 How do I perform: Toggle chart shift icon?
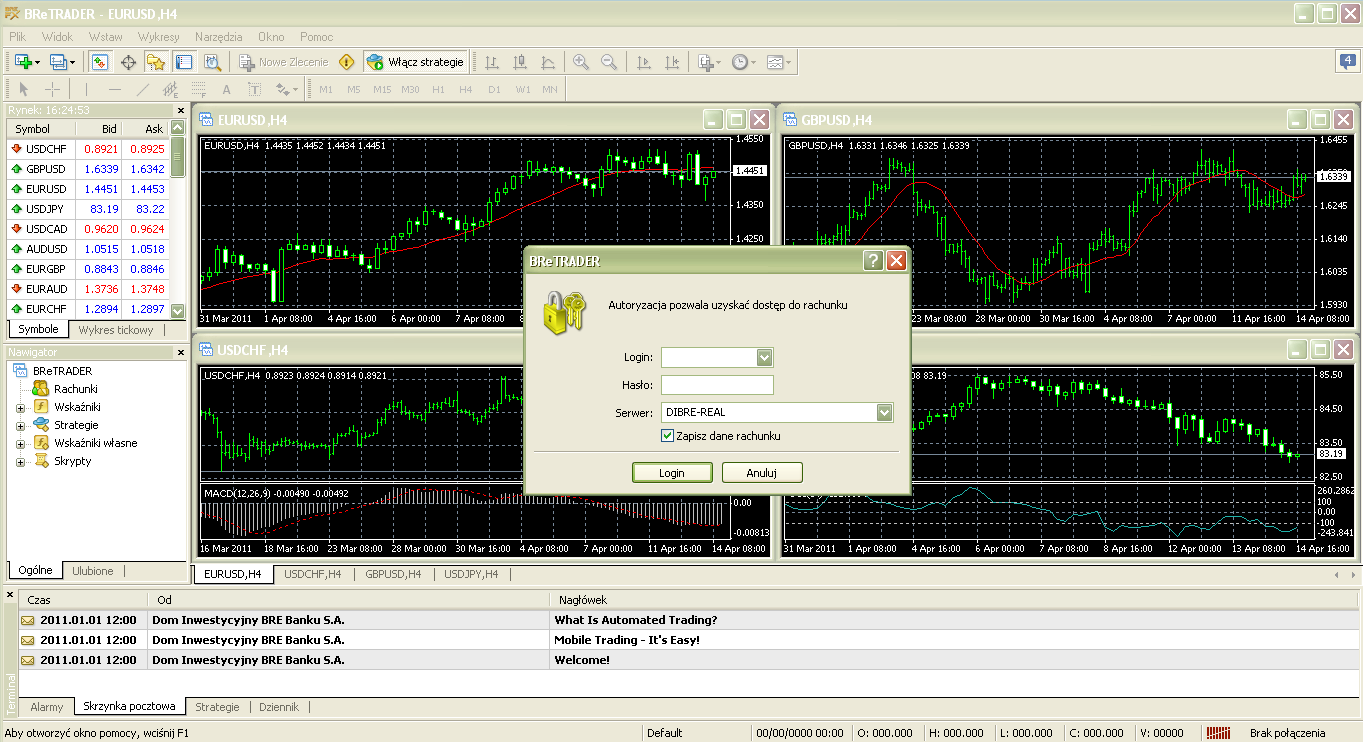tap(673, 62)
